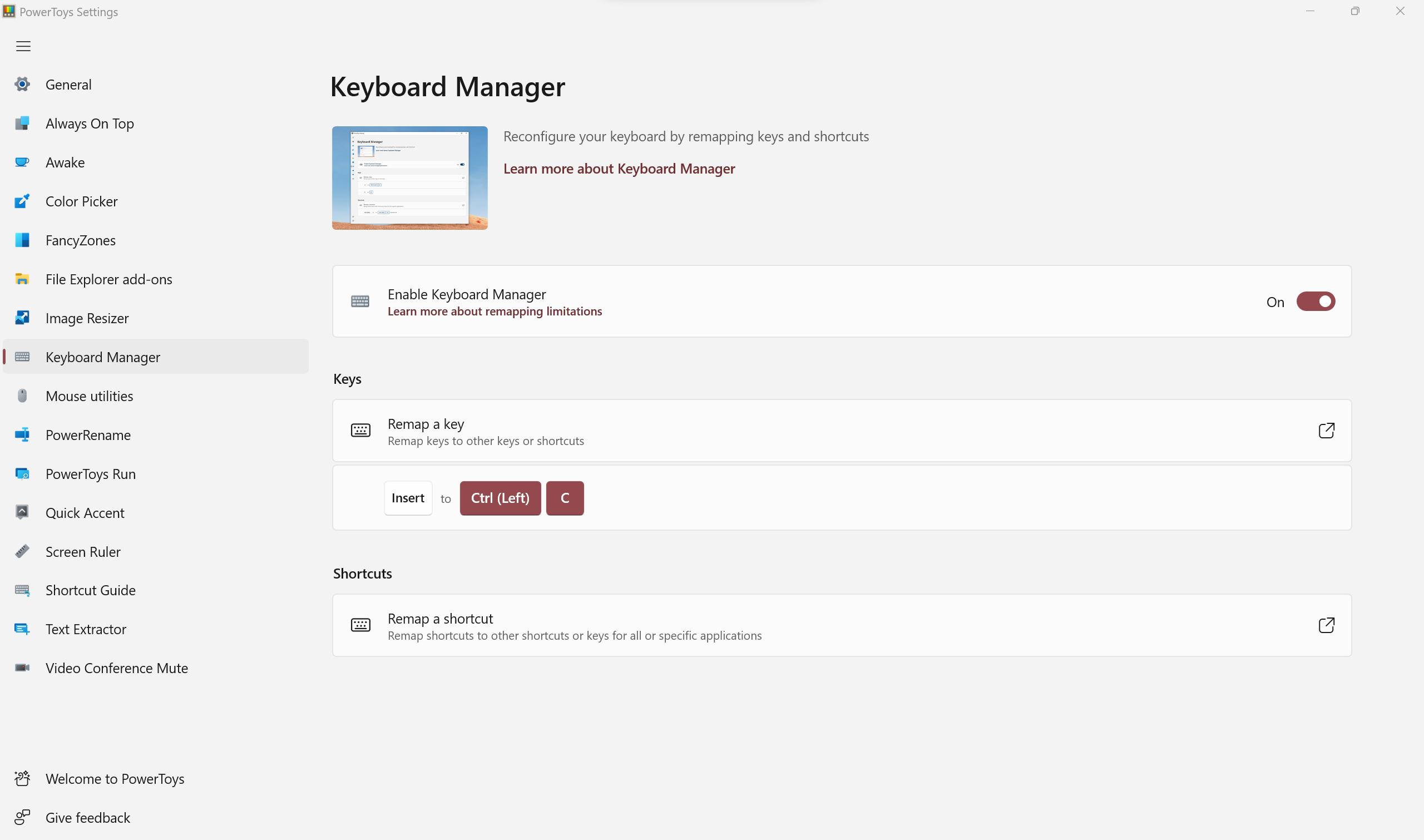Screen dimensions: 1424x840
Task: Go to General settings page
Action: click(68, 85)
